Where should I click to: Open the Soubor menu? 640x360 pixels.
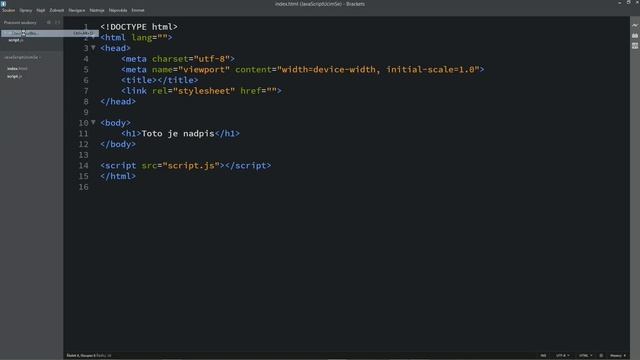[x=9, y=10]
